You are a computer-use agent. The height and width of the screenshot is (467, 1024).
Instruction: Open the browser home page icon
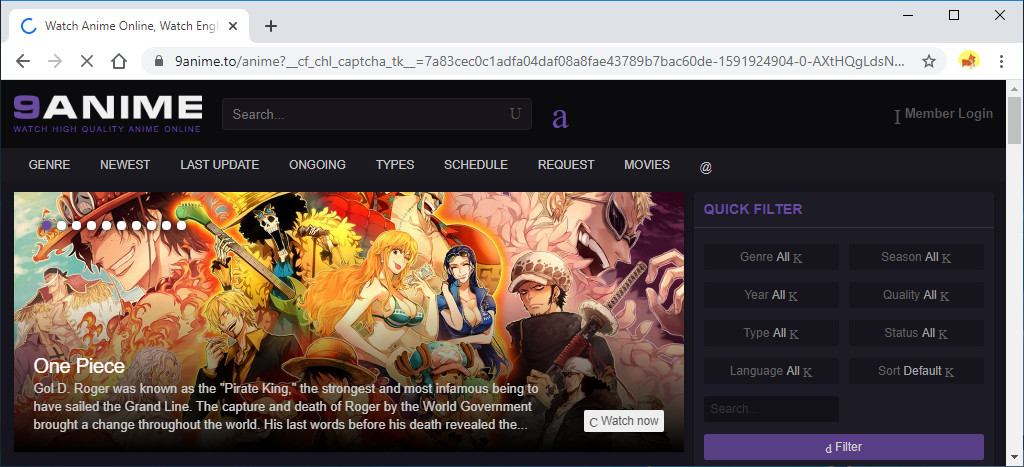click(118, 61)
